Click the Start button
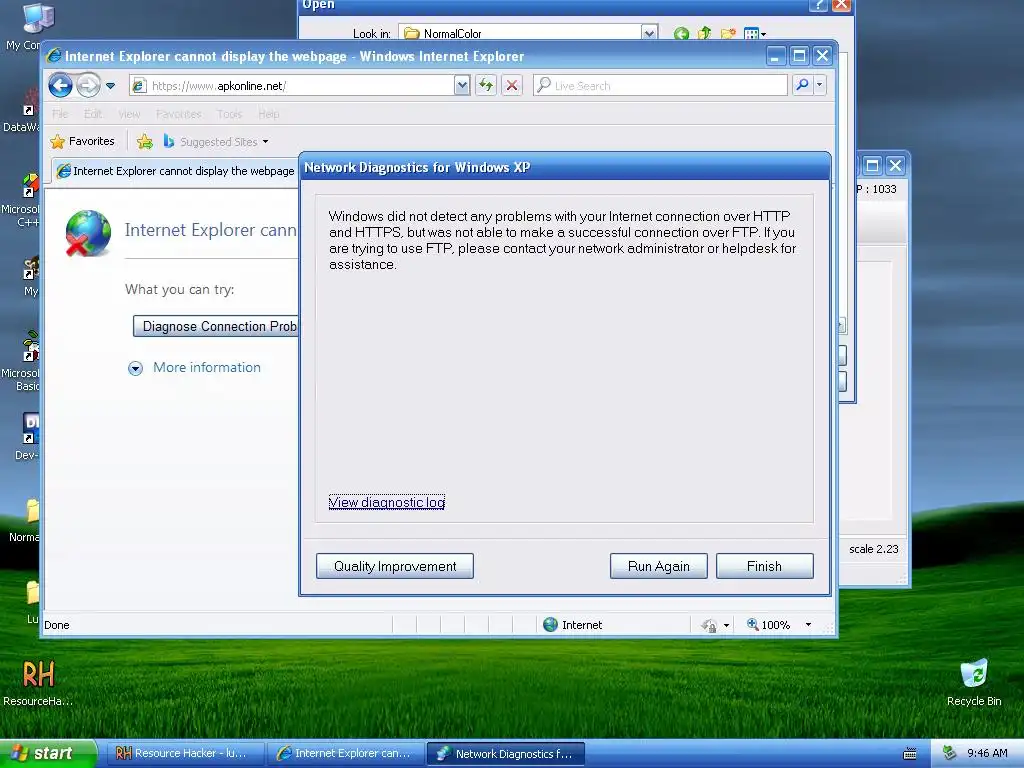The image size is (1024, 768). click(48, 753)
